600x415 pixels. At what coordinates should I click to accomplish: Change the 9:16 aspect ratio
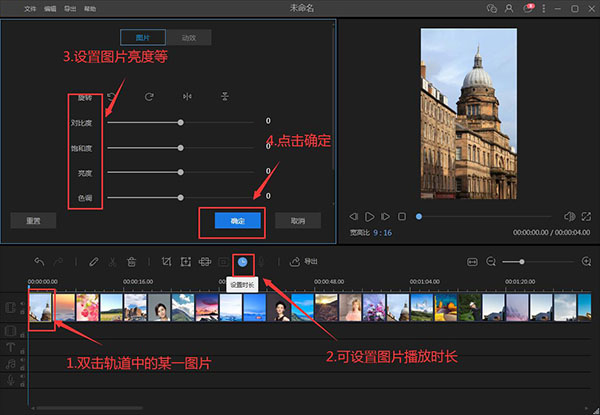(x=382, y=233)
